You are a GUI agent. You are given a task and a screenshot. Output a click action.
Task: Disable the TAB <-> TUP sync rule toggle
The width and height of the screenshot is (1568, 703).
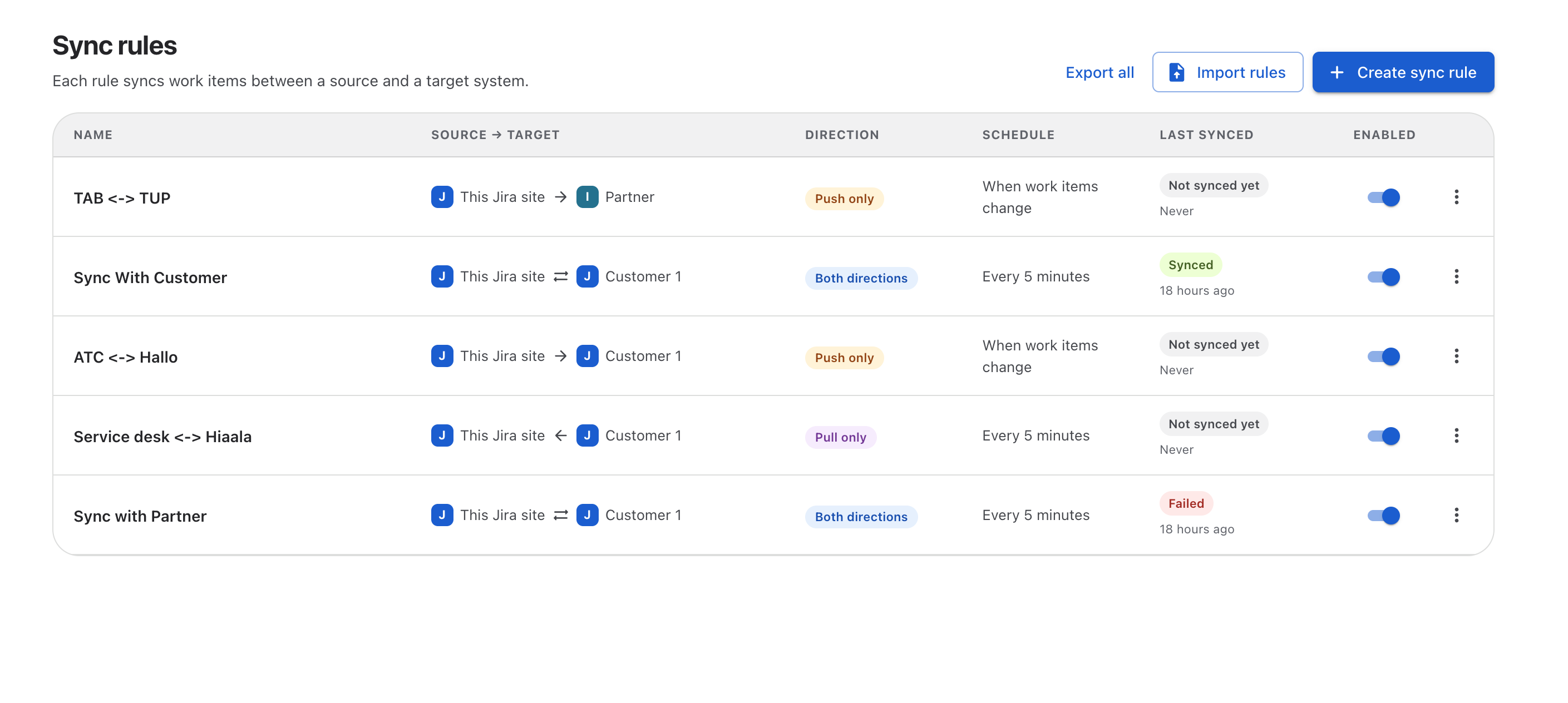tap(1383, 197)
